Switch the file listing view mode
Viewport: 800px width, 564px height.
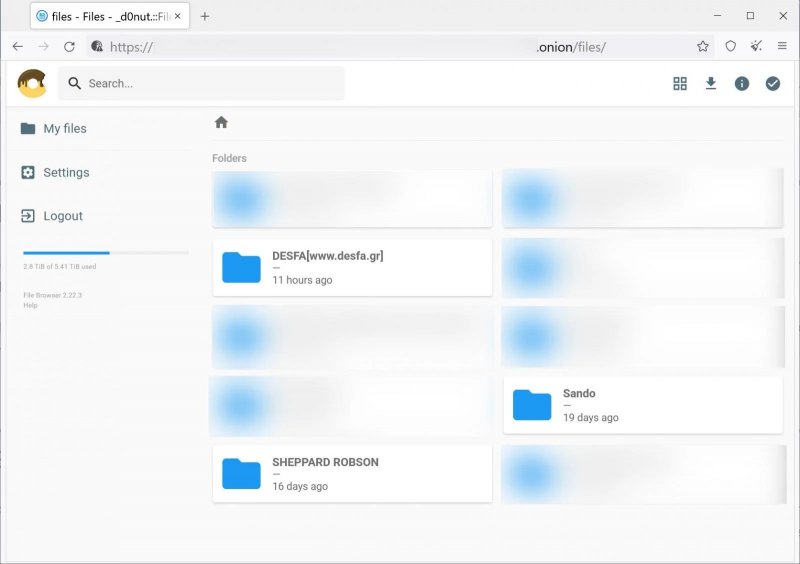click(680, 84)
